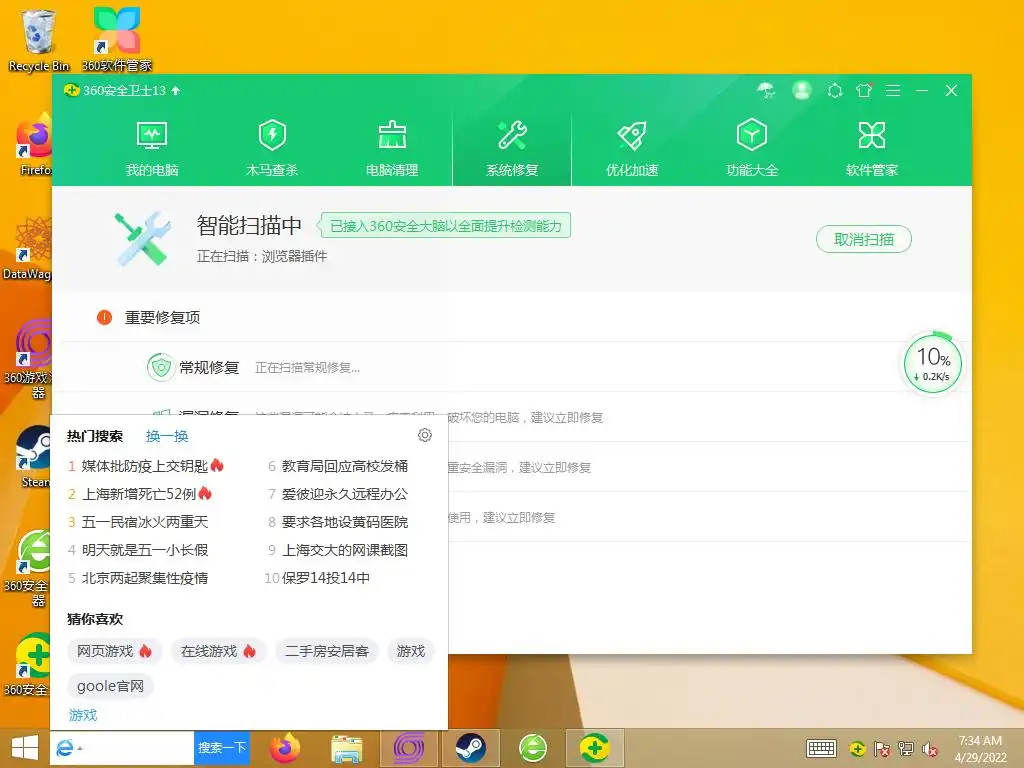Open 360安全卫士 taskbar icon

(x=595, y=748)
